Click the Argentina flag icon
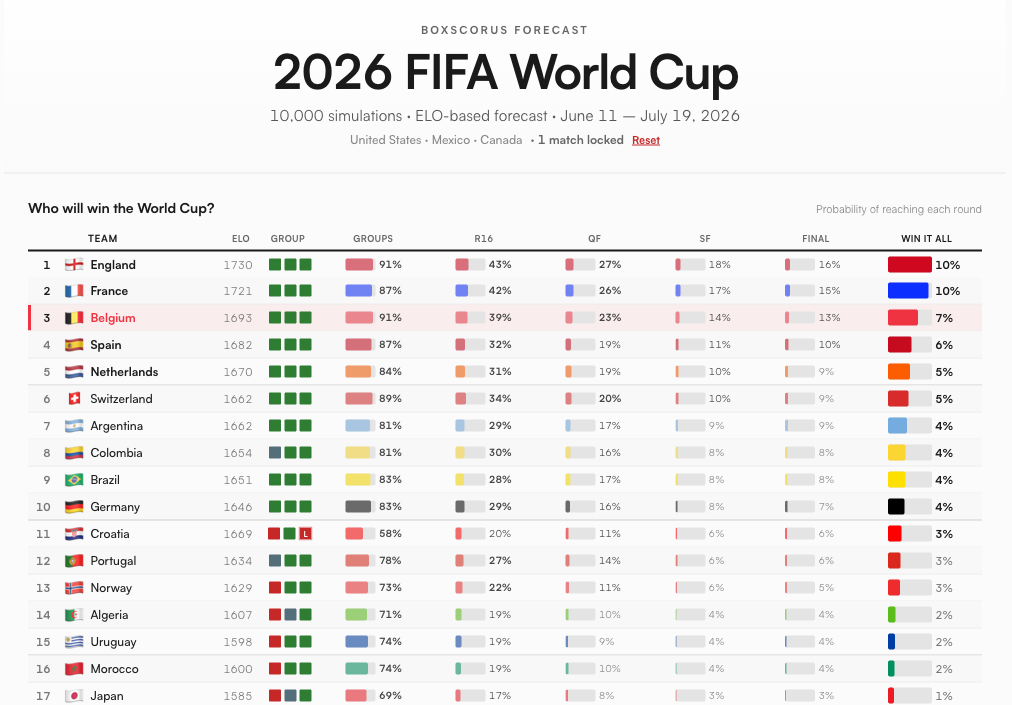 tap(73, 425)
